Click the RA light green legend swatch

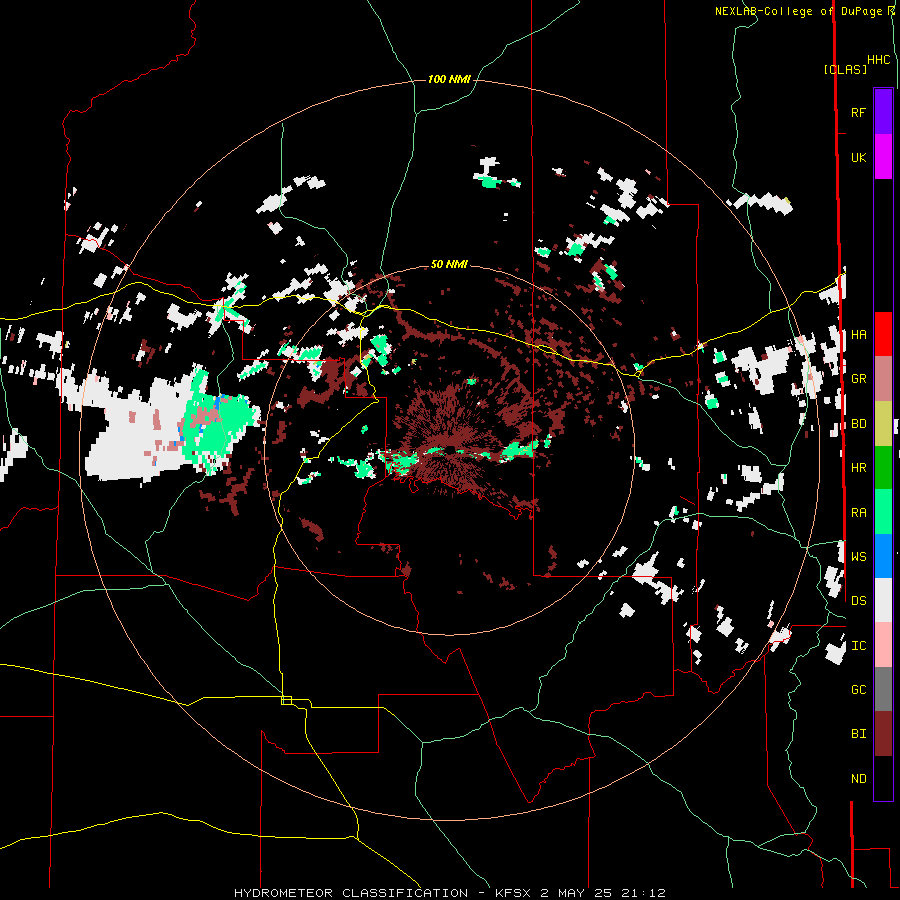883,512
